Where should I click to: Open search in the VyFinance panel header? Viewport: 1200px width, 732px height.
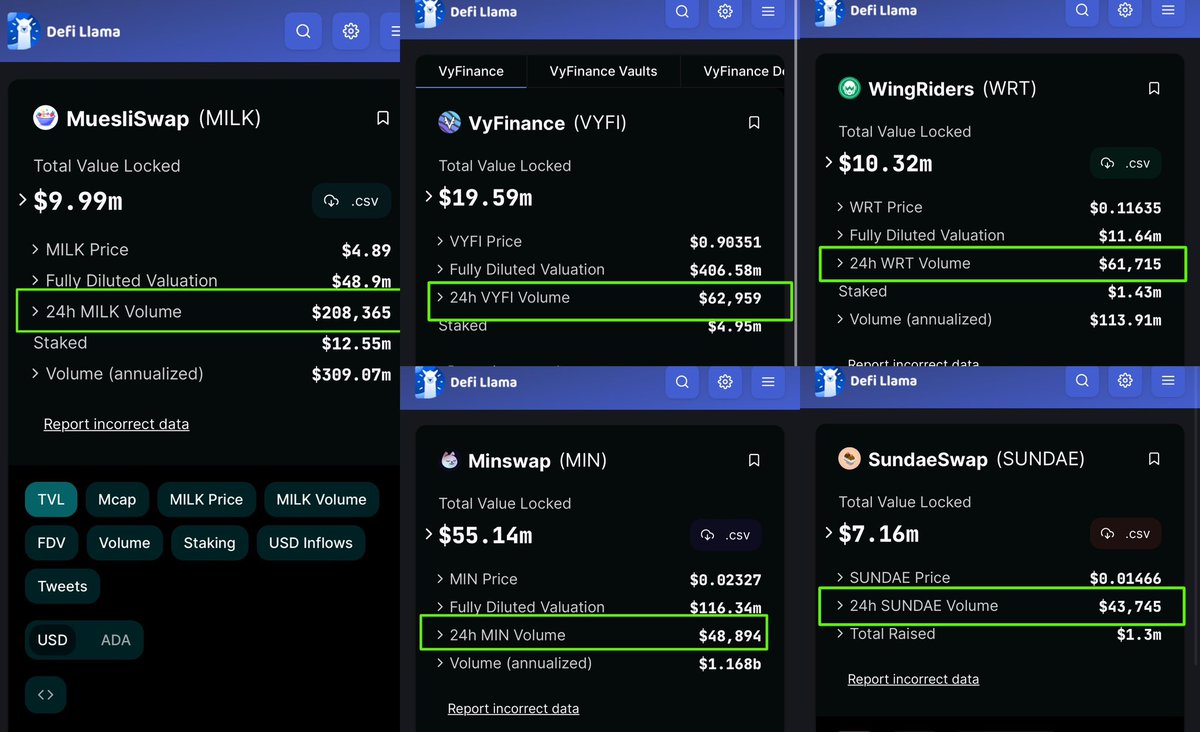(682, 12)
